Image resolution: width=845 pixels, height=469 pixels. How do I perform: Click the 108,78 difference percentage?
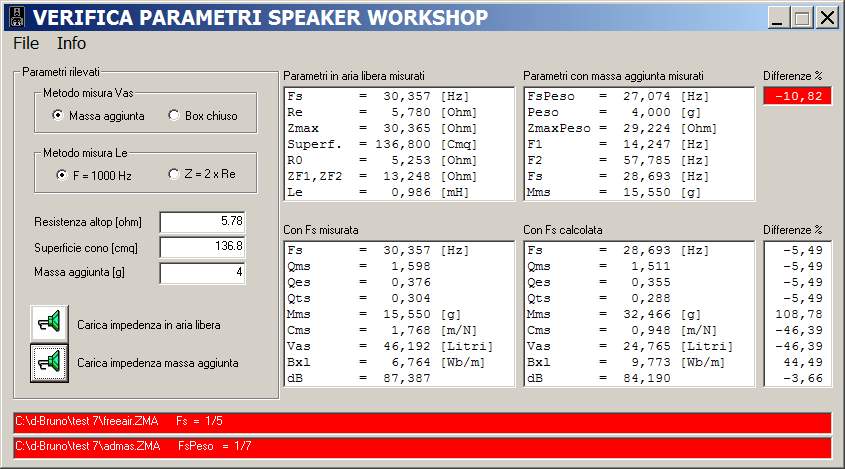point(799,314)
